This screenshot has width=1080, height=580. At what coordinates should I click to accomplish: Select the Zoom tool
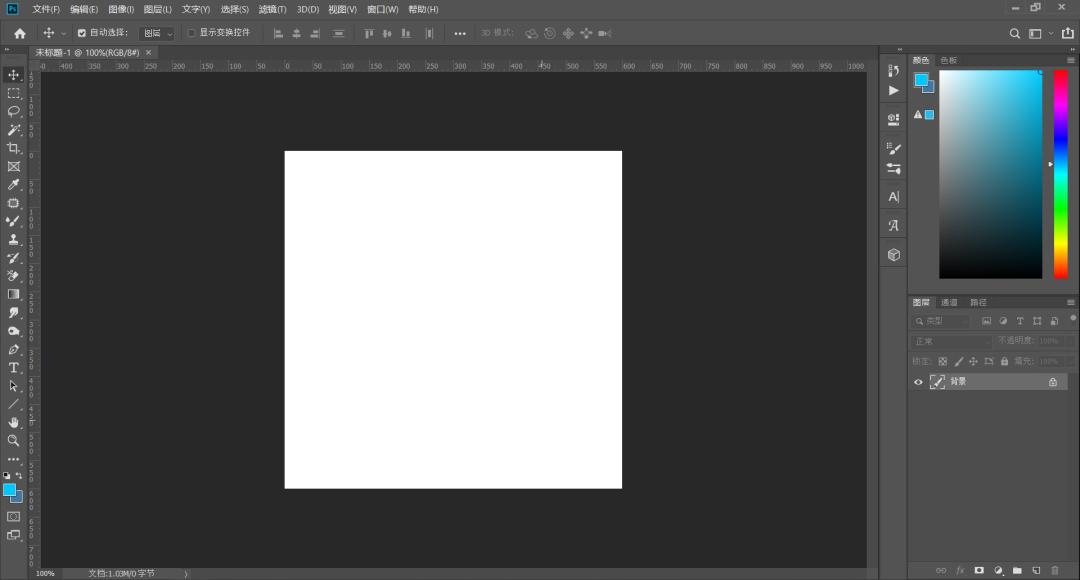tap(13, 440)
